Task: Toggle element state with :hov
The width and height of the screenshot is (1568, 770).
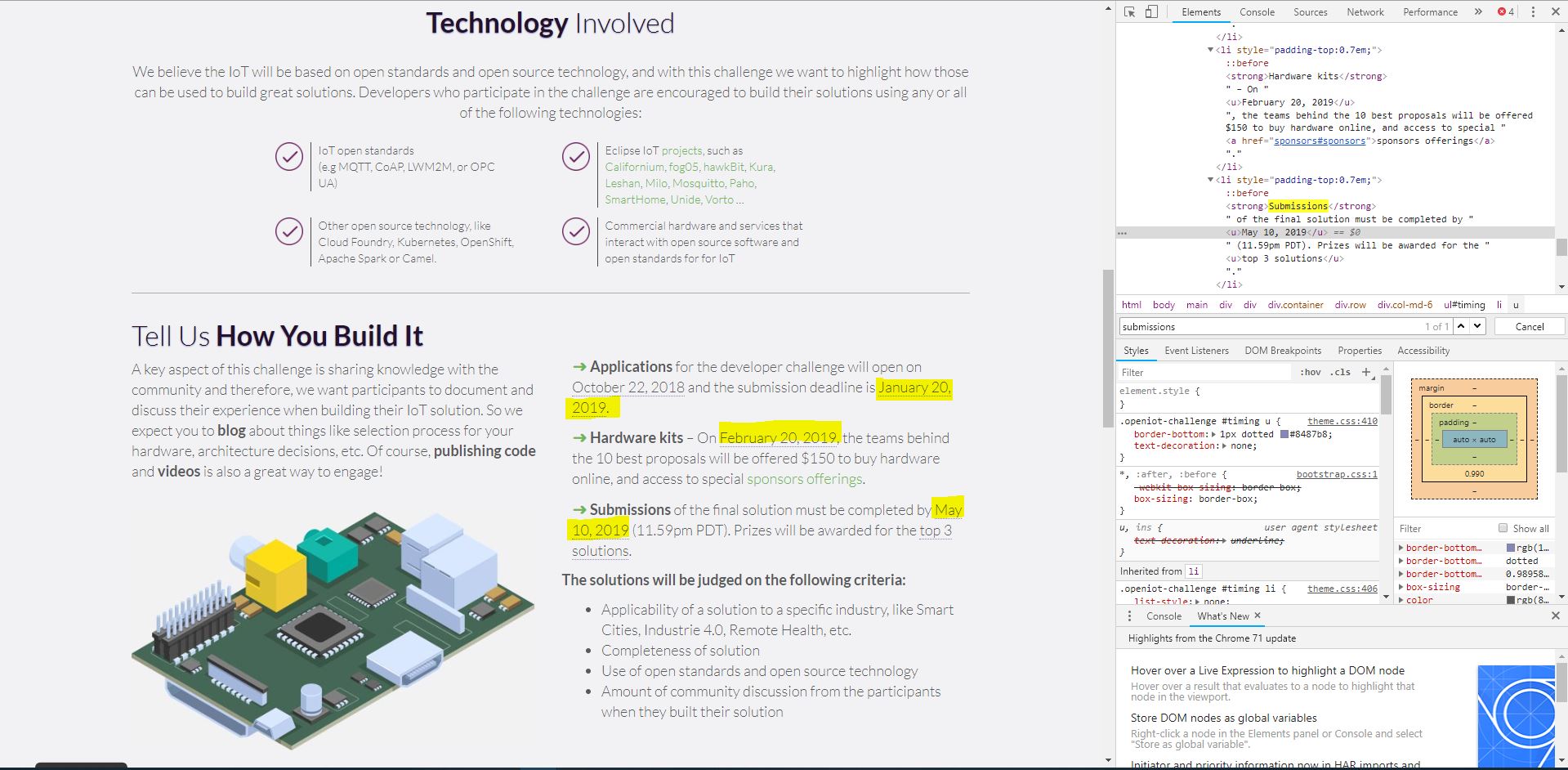Action: tap(1310, 372)
